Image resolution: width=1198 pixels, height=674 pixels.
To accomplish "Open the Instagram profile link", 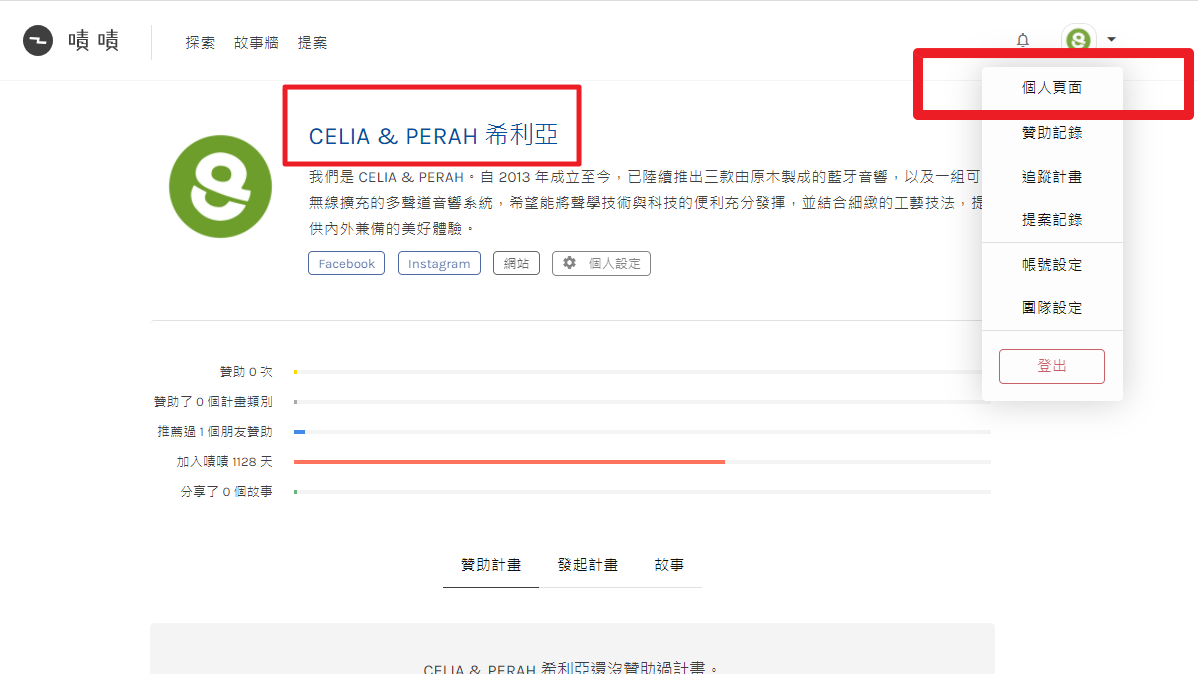I will tap(439, 263).
